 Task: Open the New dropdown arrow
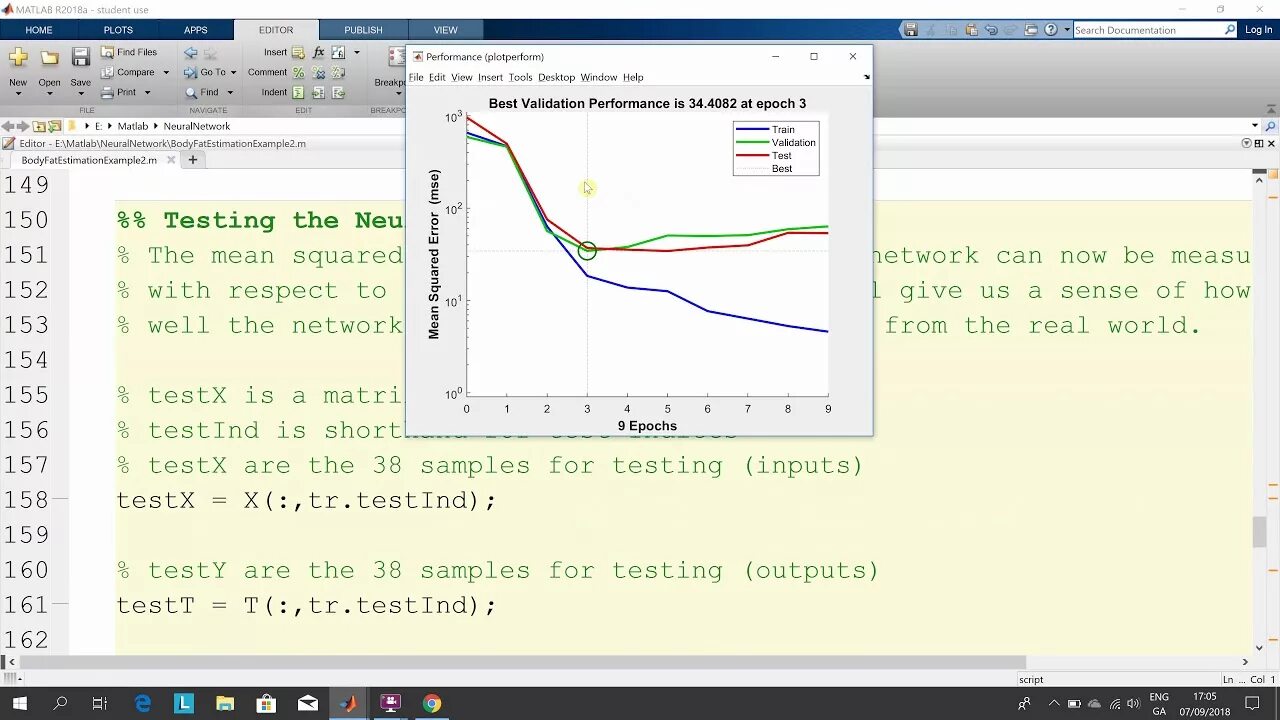(18, 95)
